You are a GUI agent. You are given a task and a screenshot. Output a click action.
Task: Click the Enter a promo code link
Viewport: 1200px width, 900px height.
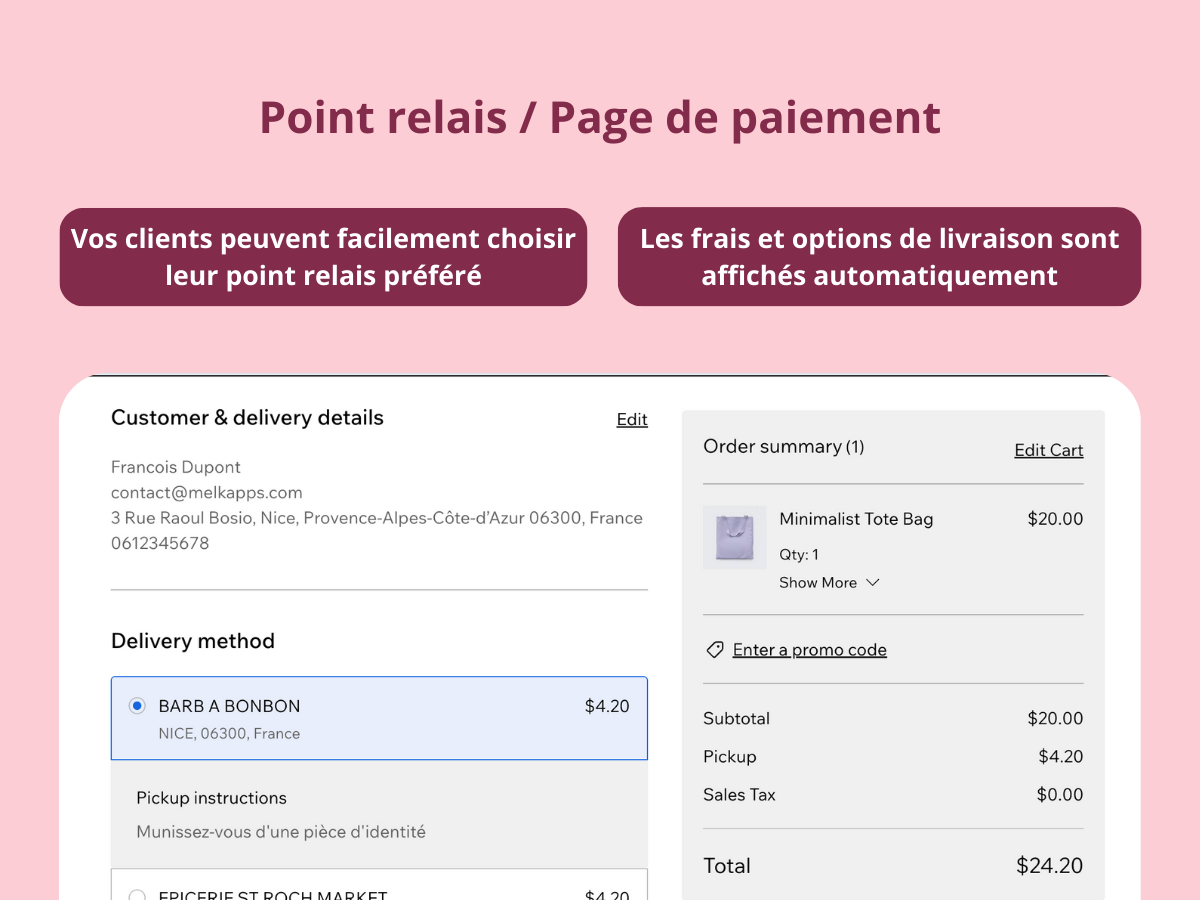click(809, 650)
